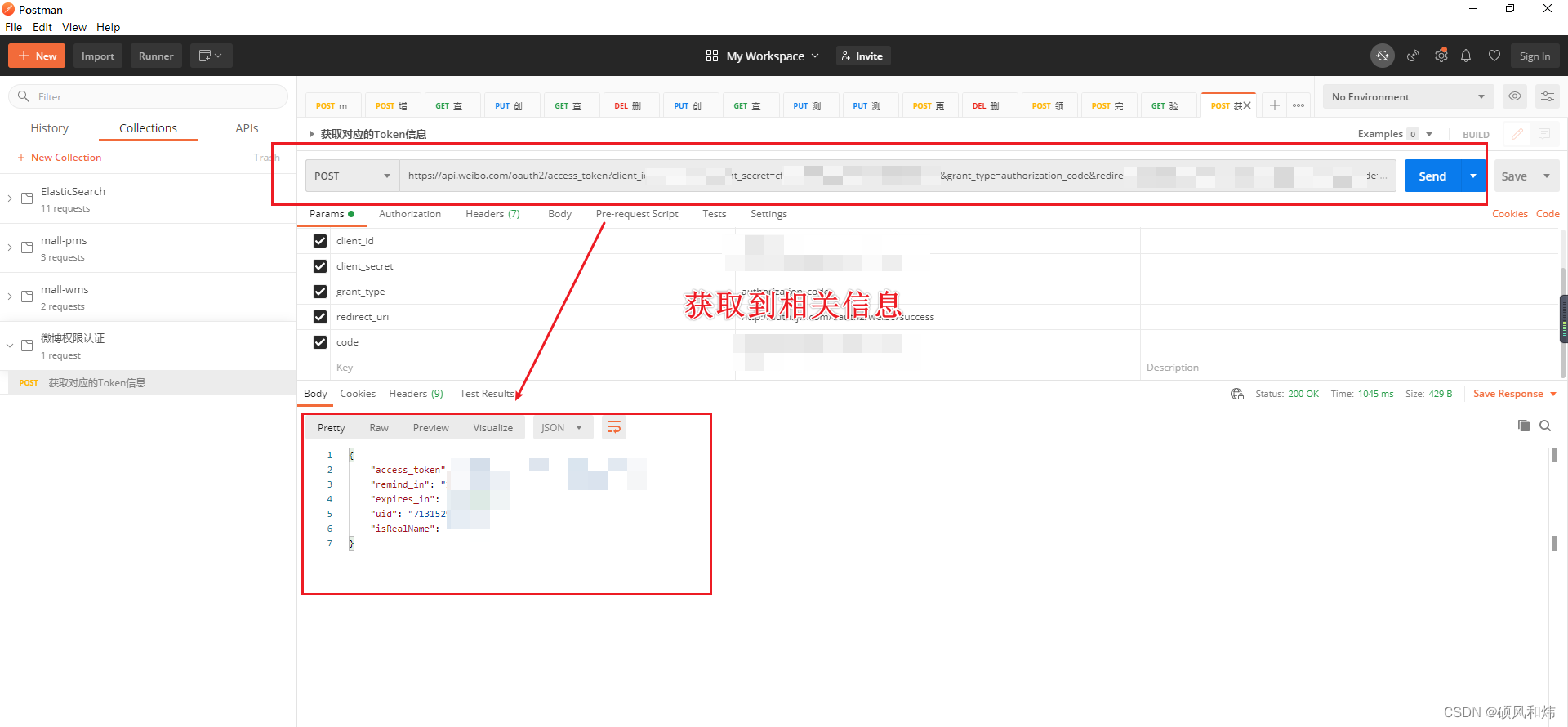The image size is (1568, 727).
Task: Switch response view to Raw
Action: [x=379, y=428]
